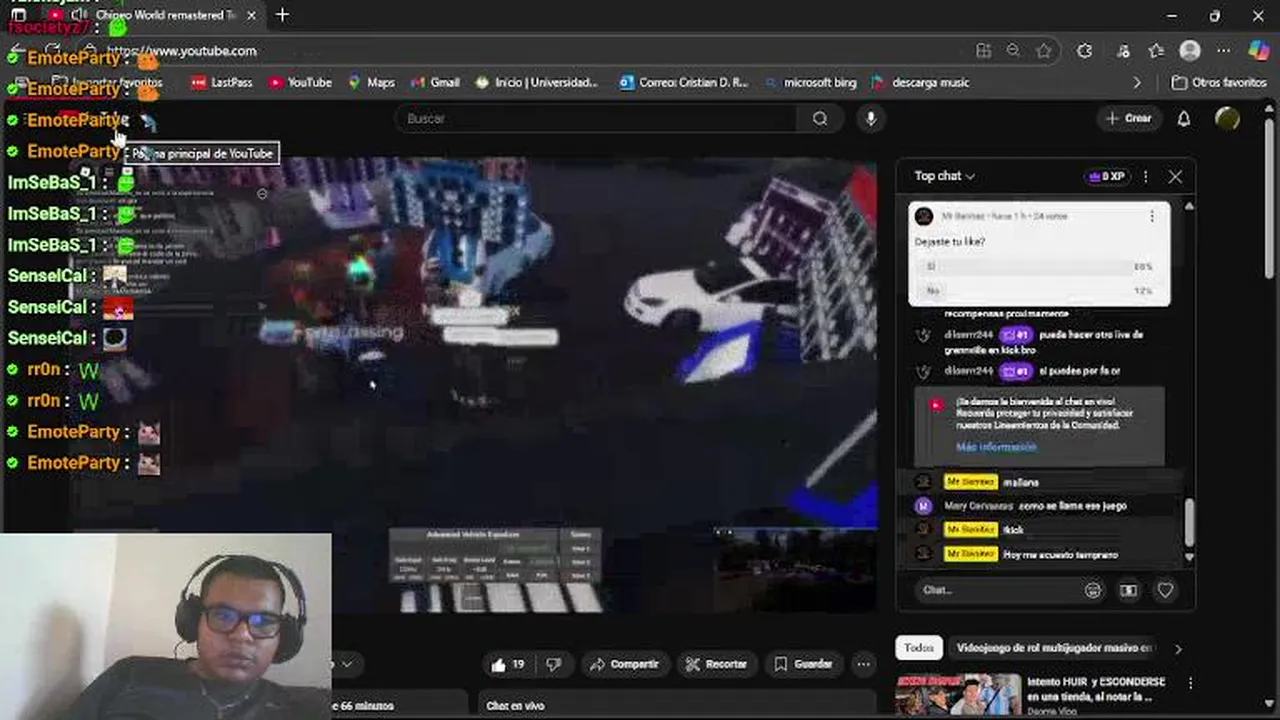Select No option in the poll

[1040, 290]
